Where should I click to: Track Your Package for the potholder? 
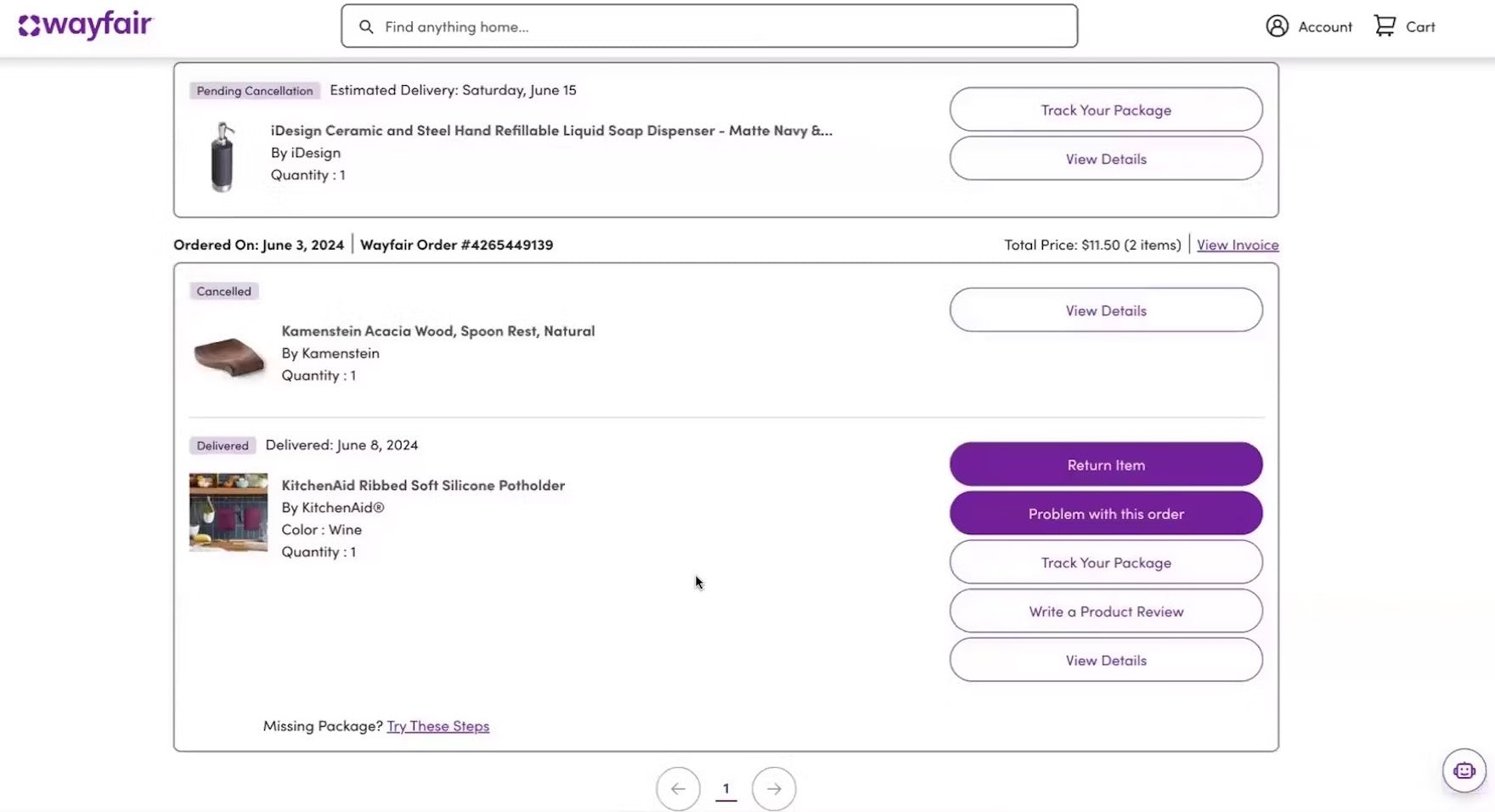(1106, 562)
